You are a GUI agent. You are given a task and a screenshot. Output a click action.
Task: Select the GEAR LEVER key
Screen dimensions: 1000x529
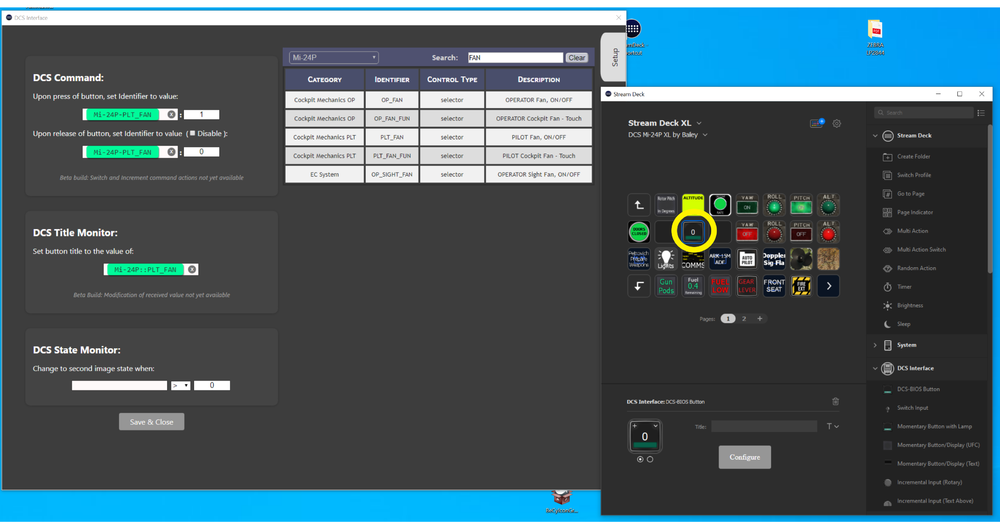click(x=747, y=286)
